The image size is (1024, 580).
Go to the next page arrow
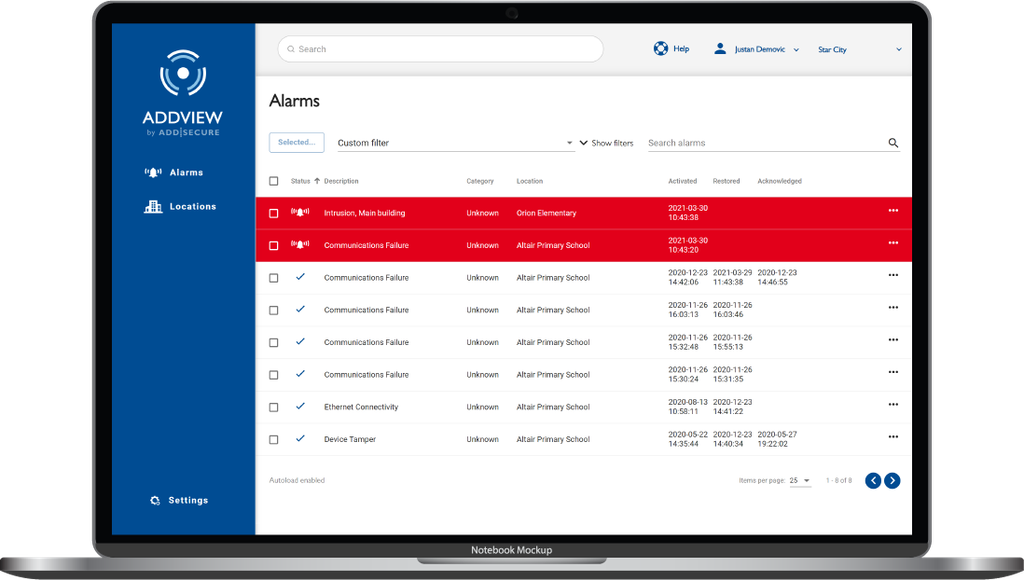pos(892,481)
